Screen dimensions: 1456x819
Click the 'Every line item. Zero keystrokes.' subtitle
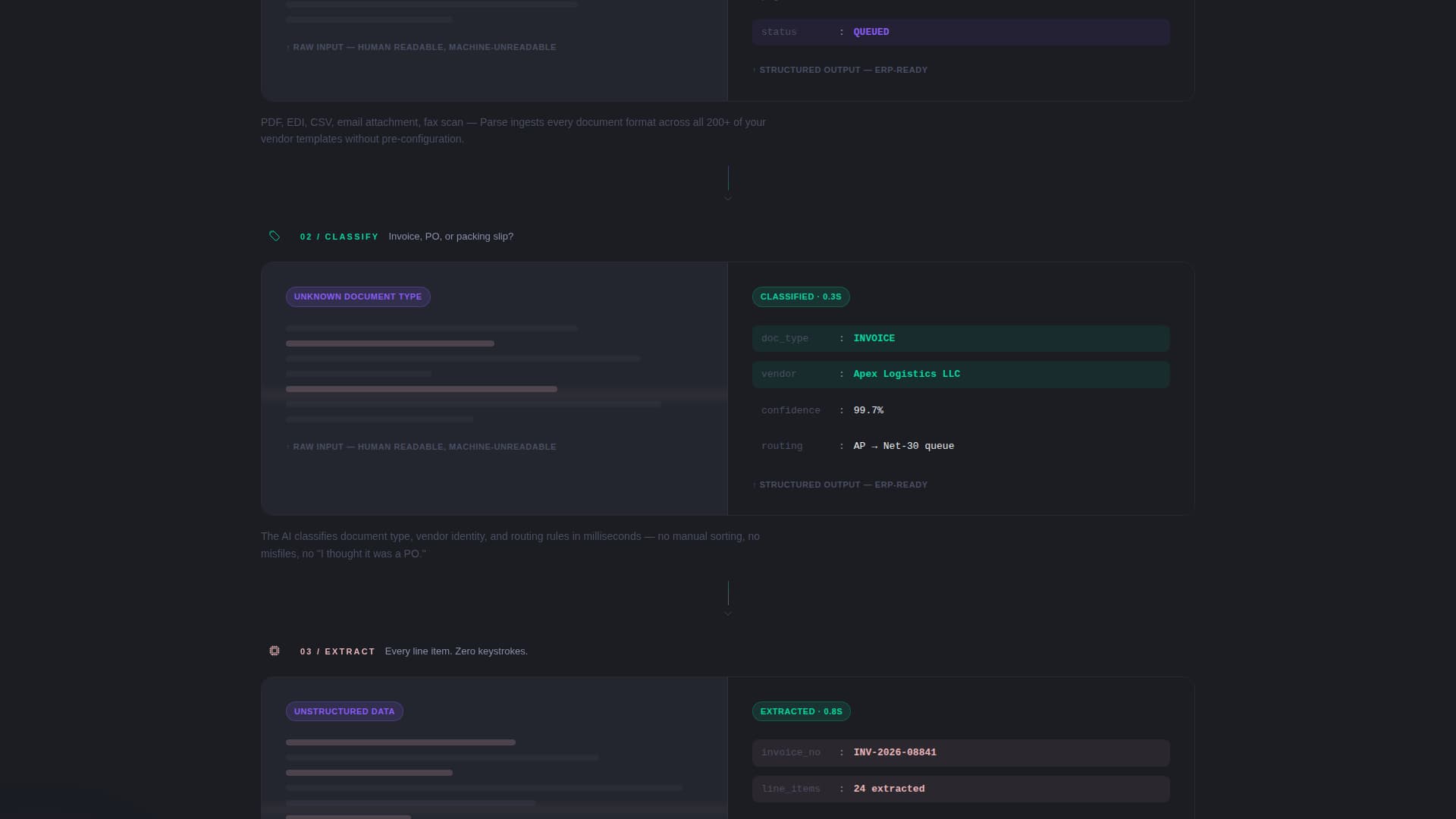coord(457,651)
